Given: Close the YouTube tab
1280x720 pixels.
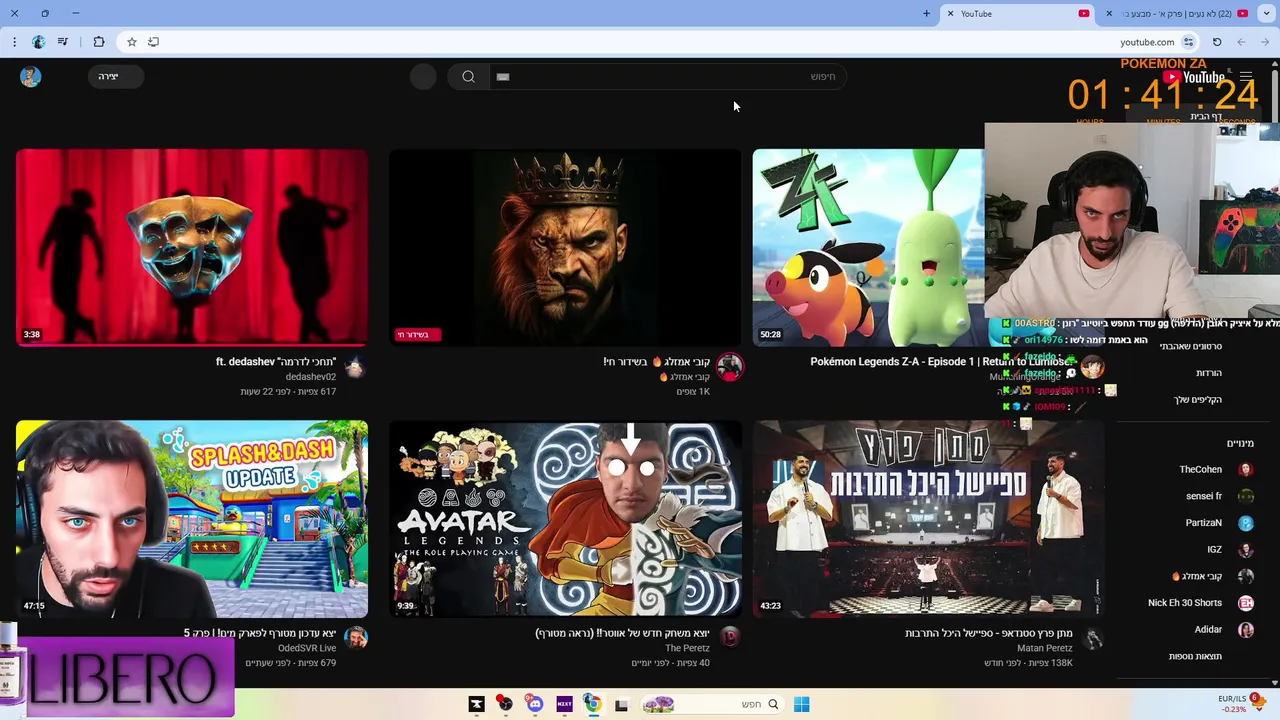Looking at the screenshot, I should coord(950,14).
